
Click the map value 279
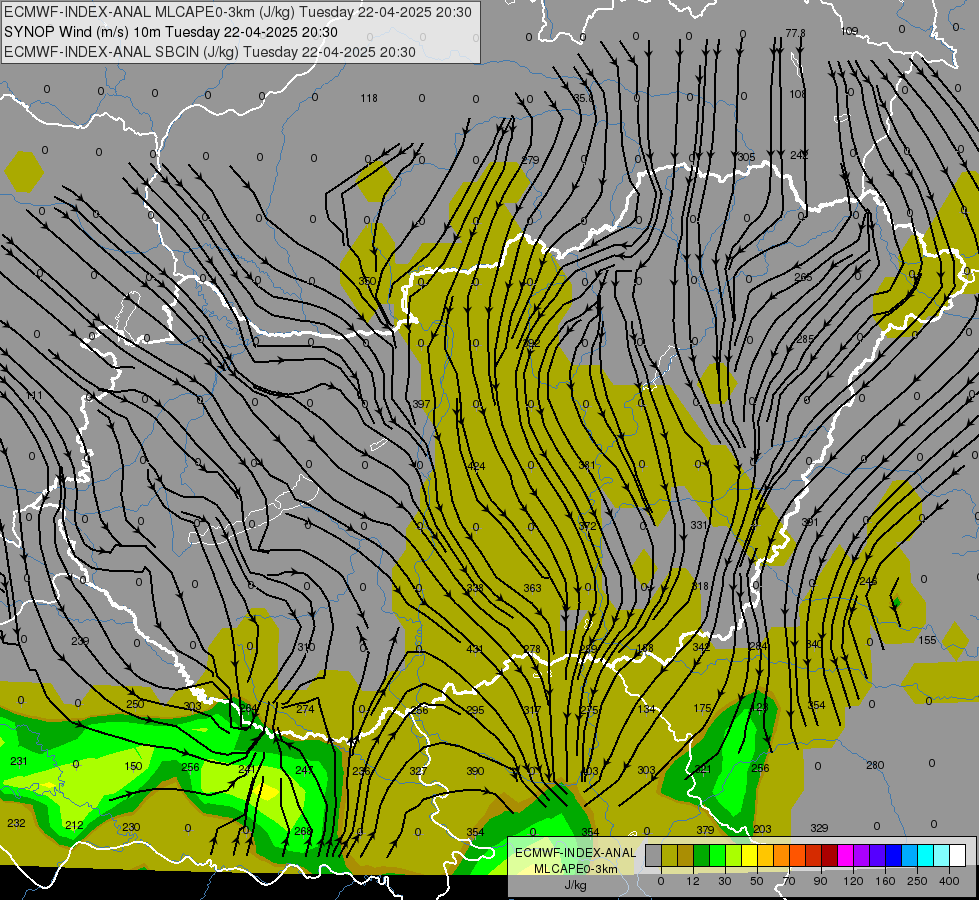click(530, 160)
